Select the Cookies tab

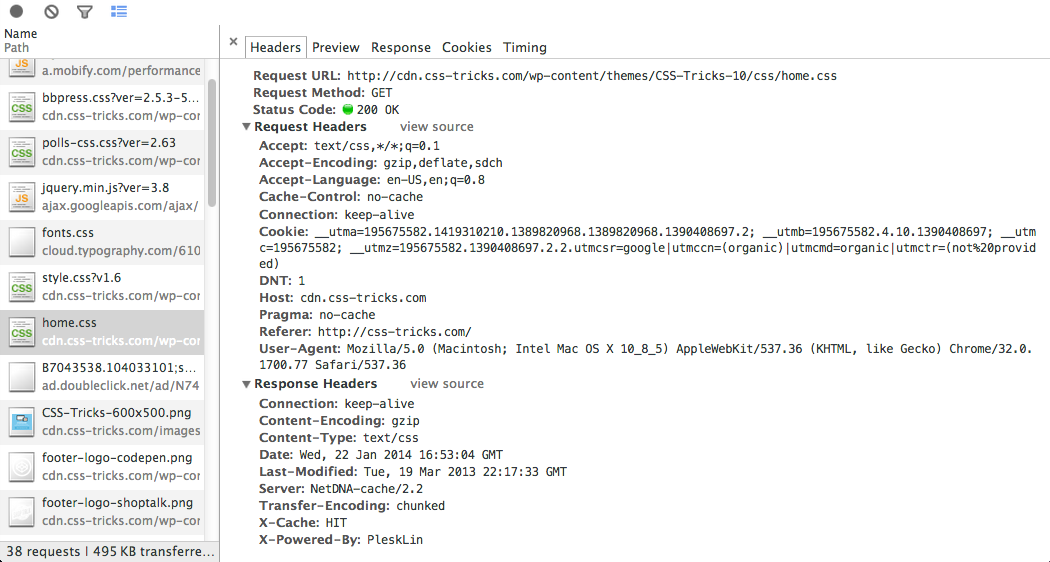(466, 47)
